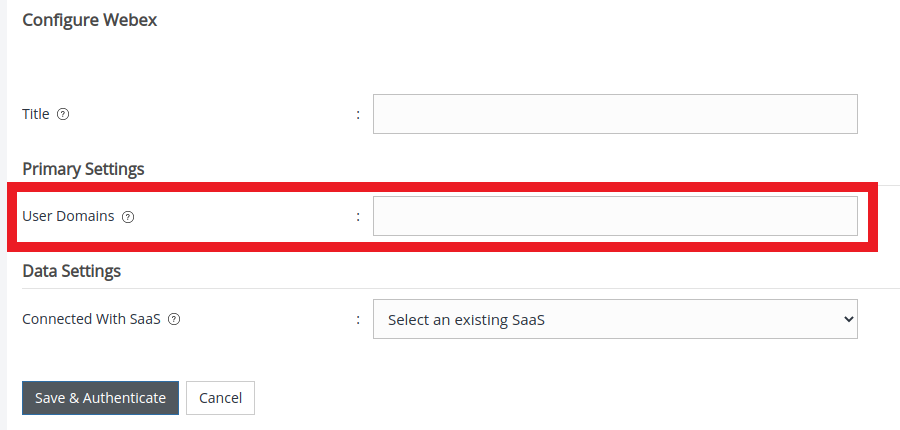The height and width of the screenshot is (430, 900).
Task: Click the colon separator next to Title
Action: click(358, 115)
